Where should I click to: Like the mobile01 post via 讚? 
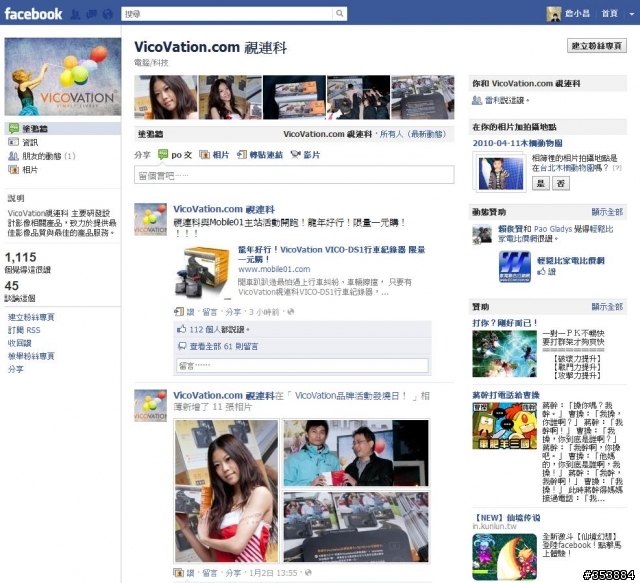click(x=190, y=312)
